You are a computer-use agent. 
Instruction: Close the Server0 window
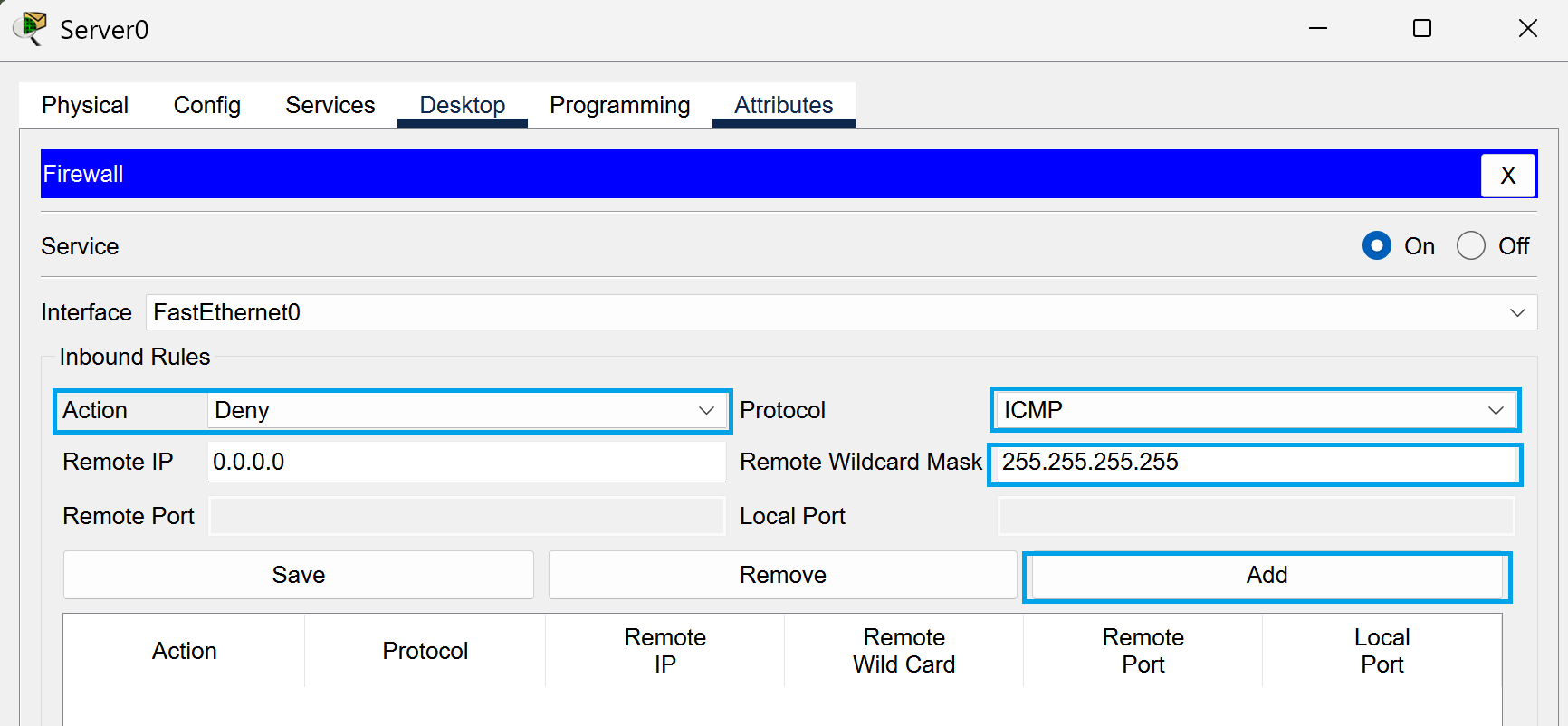[1528, 29]
